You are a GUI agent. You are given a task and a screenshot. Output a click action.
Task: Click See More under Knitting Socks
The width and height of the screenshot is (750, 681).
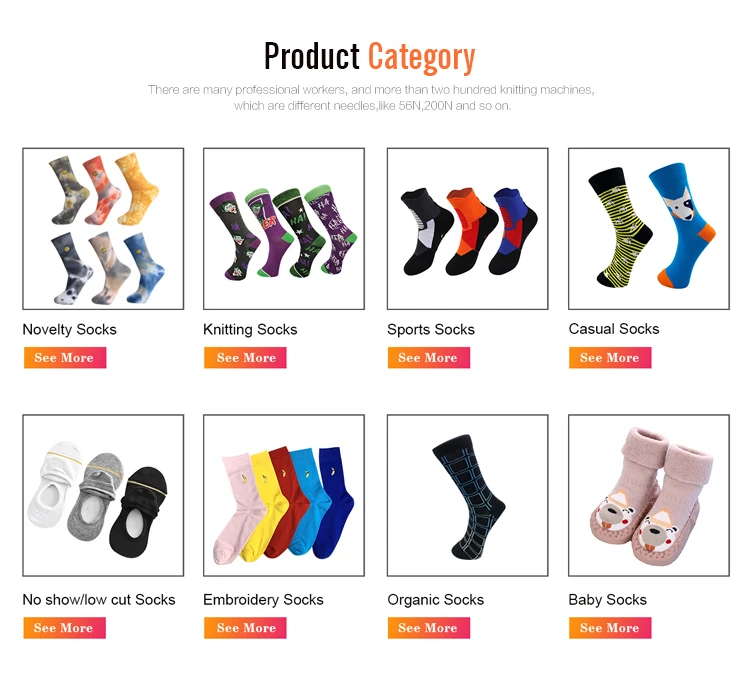(245, 358)
